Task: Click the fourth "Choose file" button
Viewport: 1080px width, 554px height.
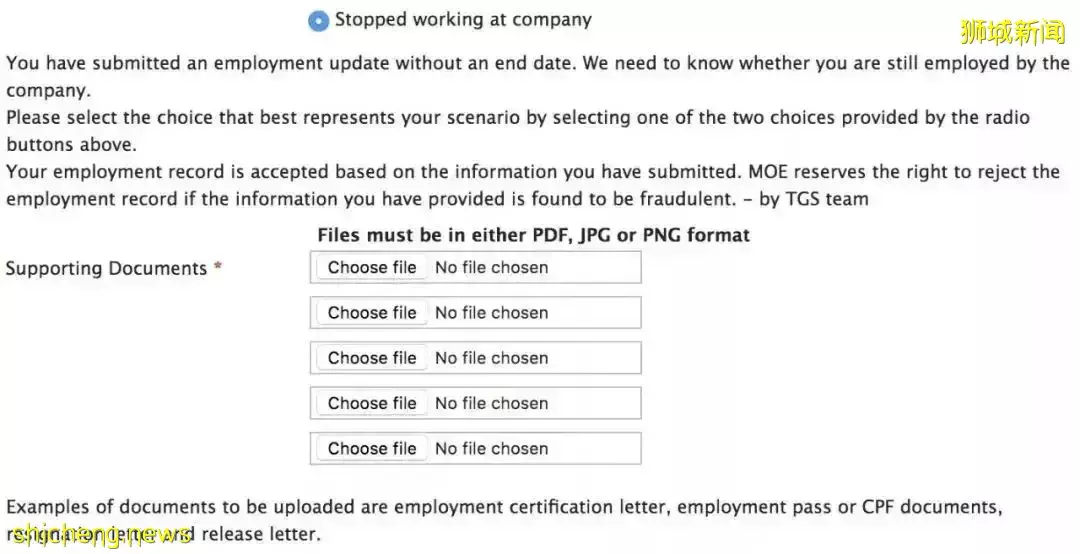Action: point(372,403)
